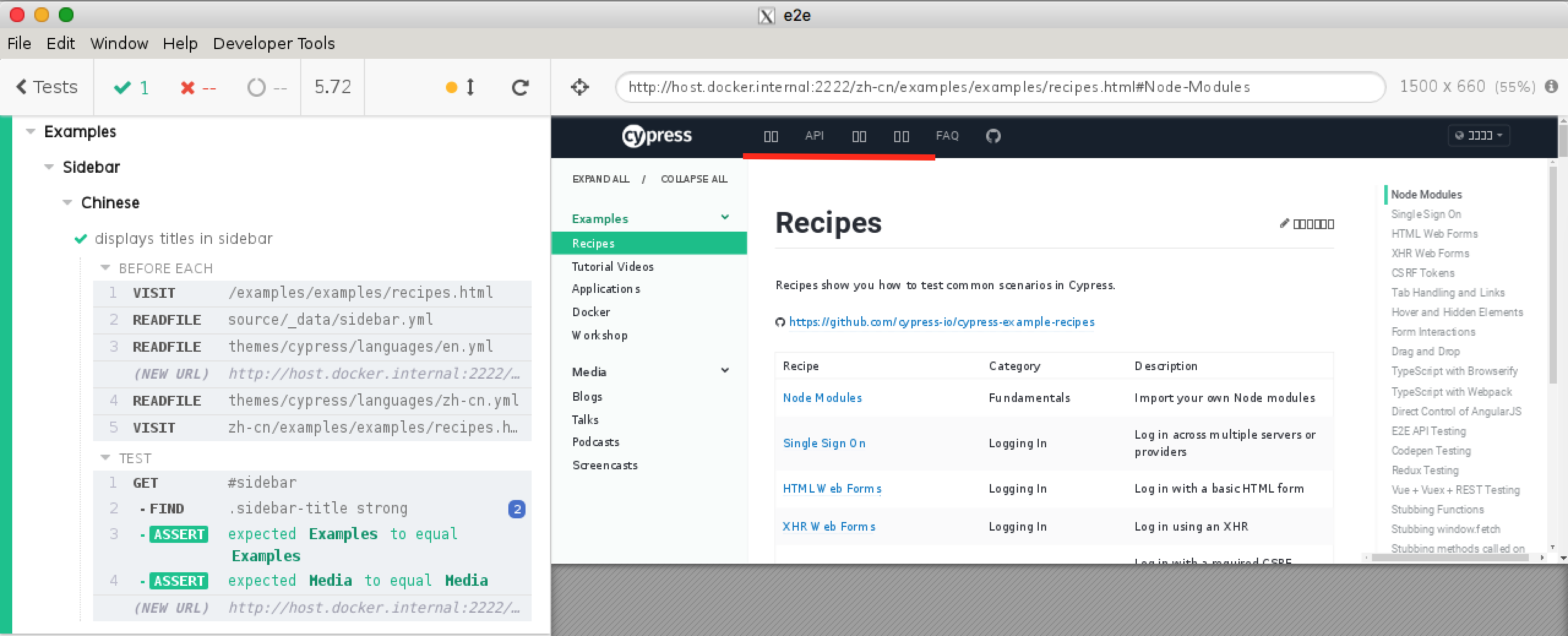The height and width of the screenshot is (636, 1568).
Task: Jump to CSRF Tokens in table of contents
Action: (x=1422, y=273)
